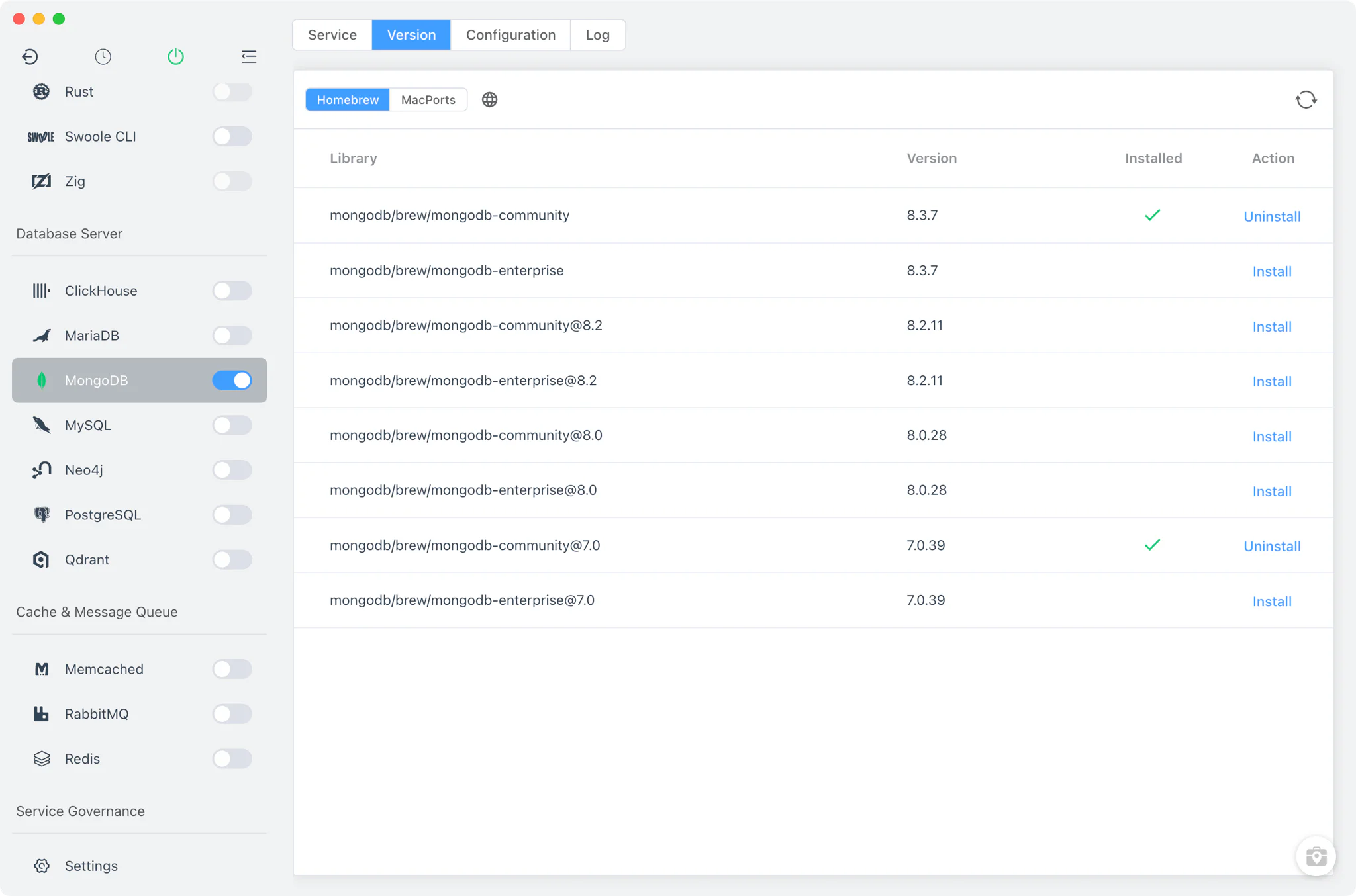
Task: Click the Library column header
Action: [354, 158]
